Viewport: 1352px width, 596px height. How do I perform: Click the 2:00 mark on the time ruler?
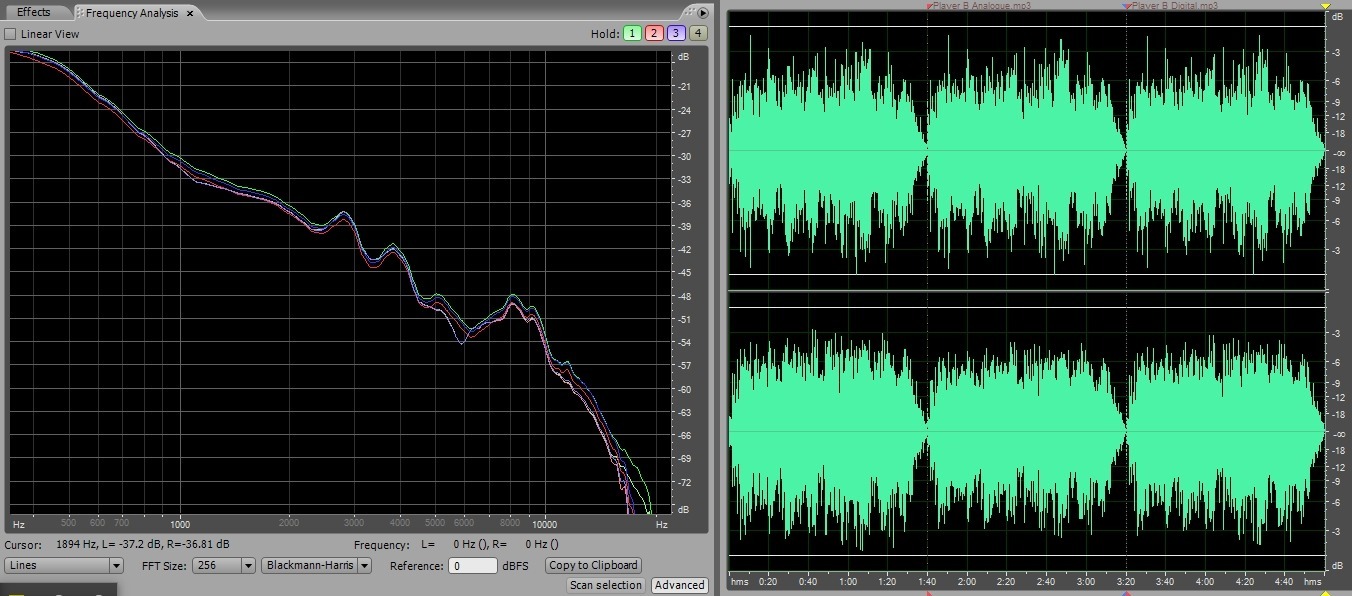pyautogui.click(x=966, y=581)
